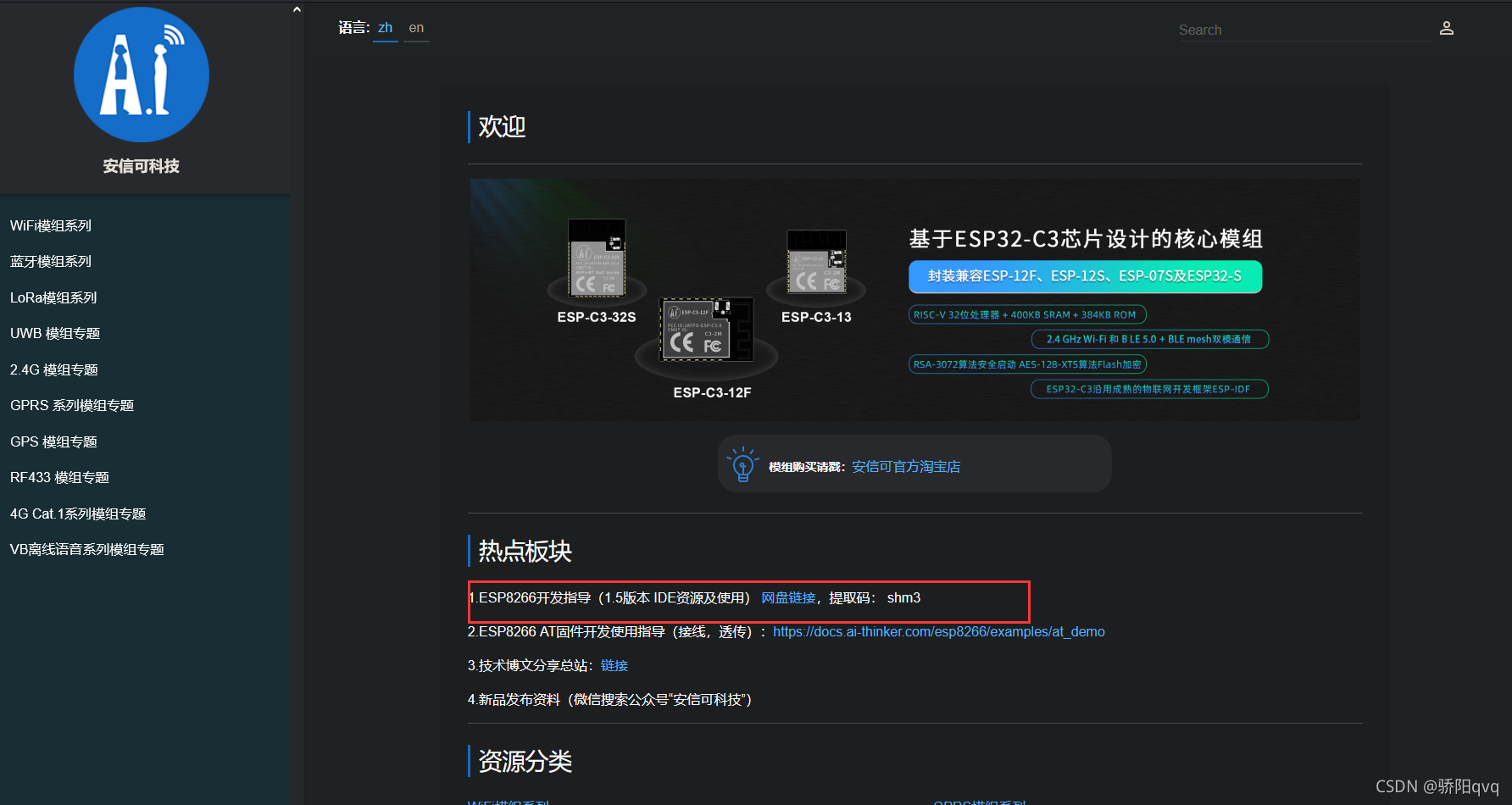Image resolution: width=1512 pixels, height=805 pixels.
Task: Click the lightbulb icon beside purchase note
Action: pos(742,464)
